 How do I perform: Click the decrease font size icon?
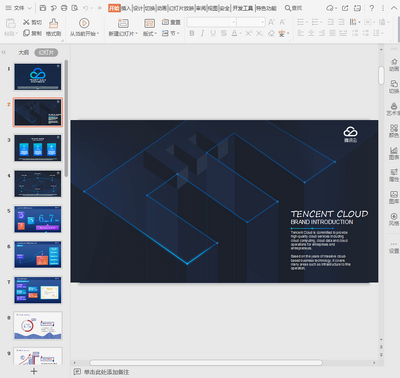[x=282, y=22]
